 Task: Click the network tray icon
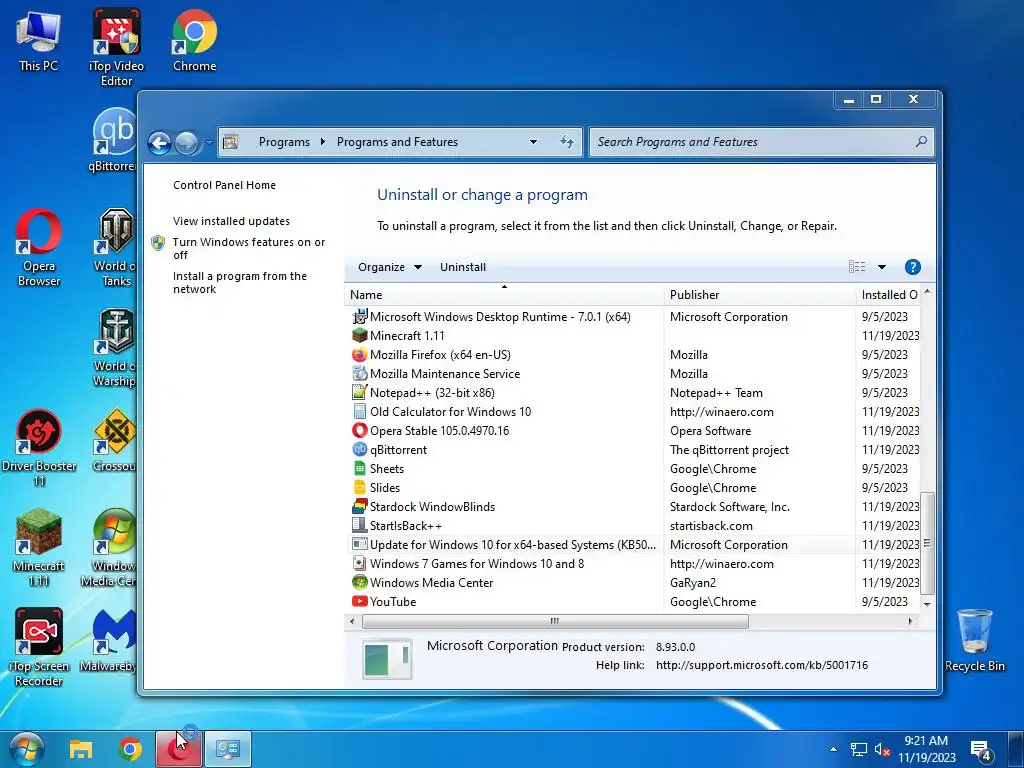click(858, 750)
